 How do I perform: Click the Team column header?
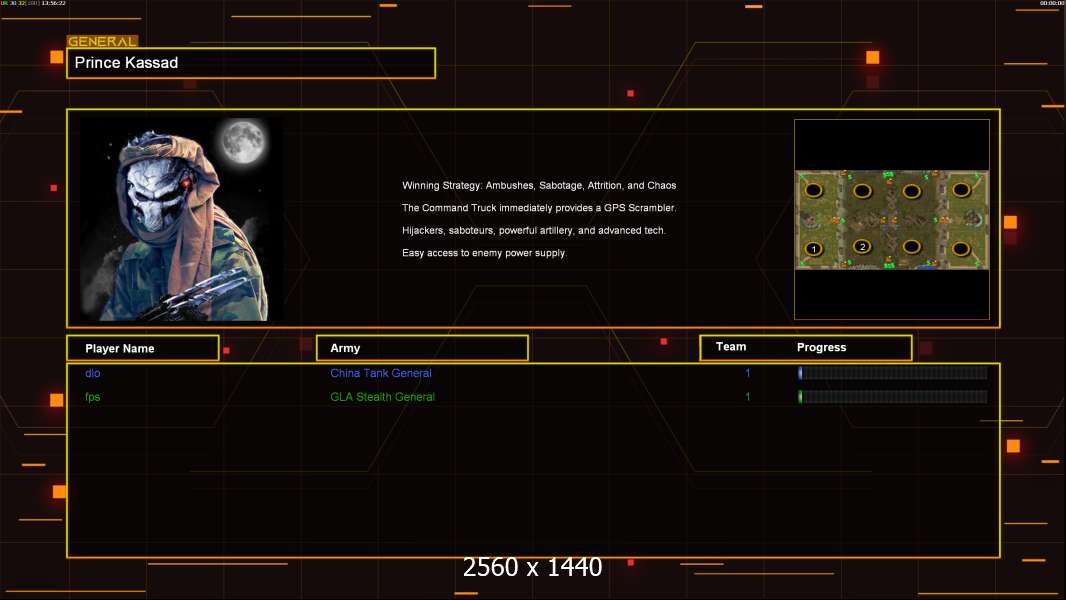click(x=731, y=347)
